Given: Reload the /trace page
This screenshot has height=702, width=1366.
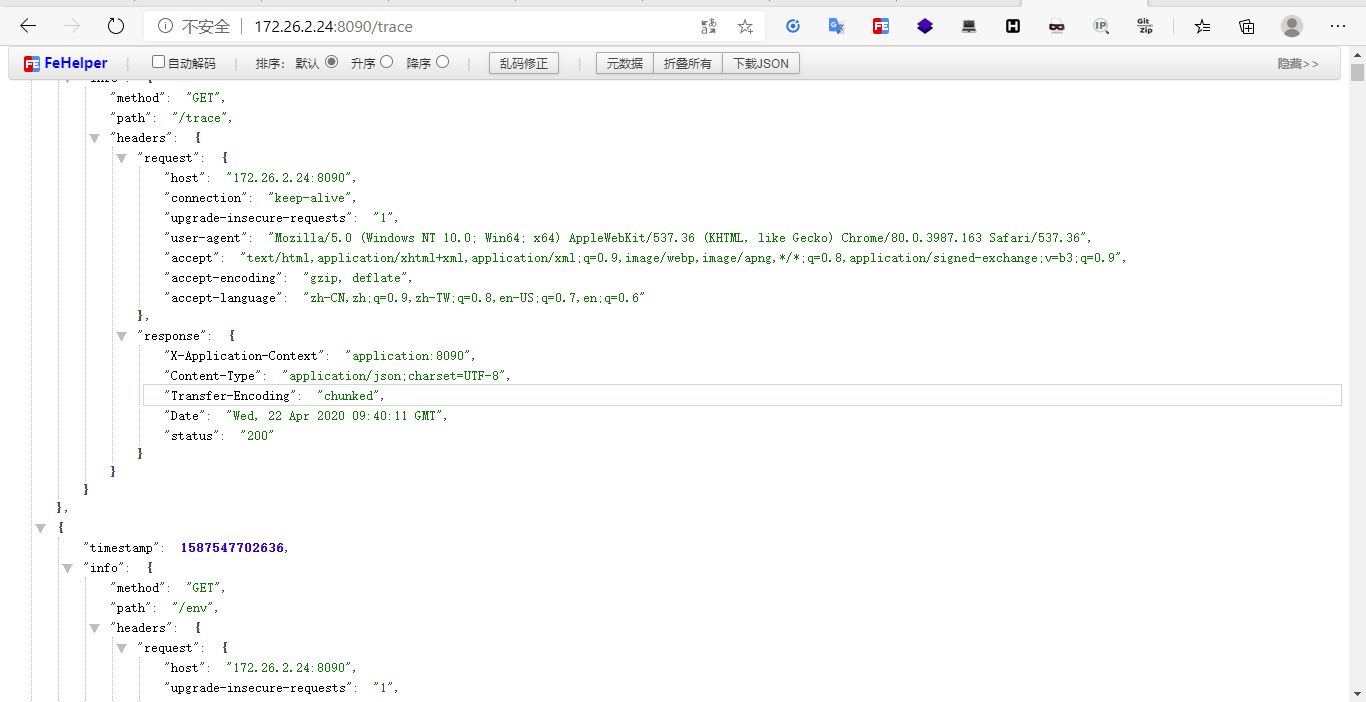Looking at the screenshot, I should (116, 26).
